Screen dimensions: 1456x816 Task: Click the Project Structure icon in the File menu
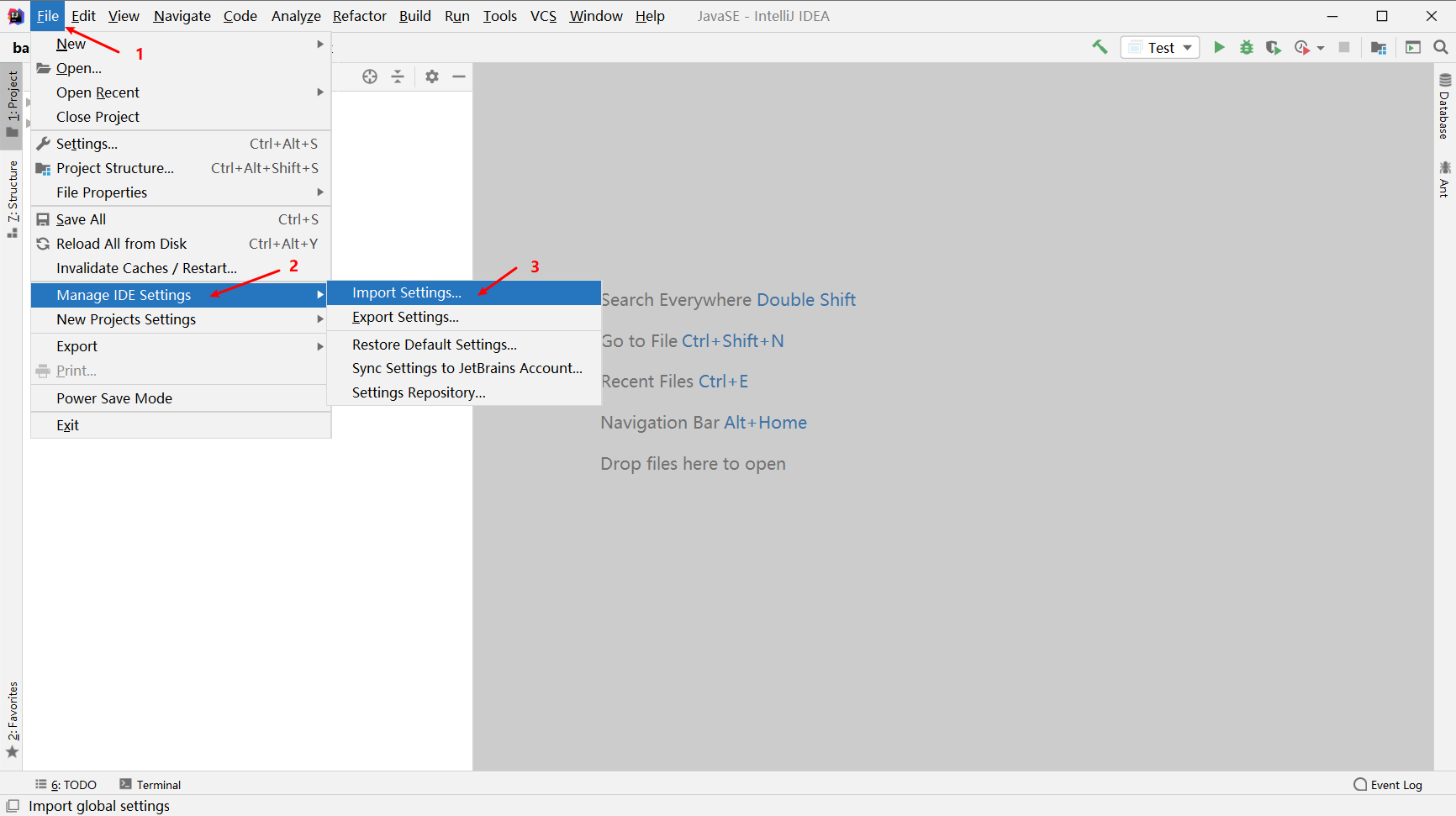44,168
